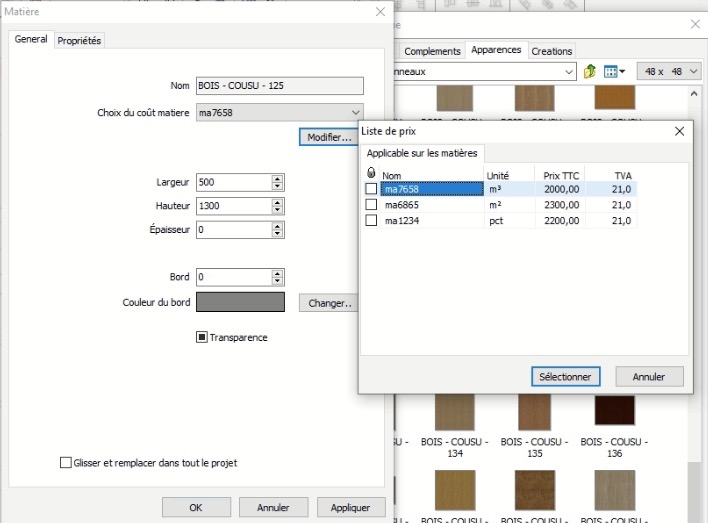Click the Appliquer button

click(x=351, y=507)
